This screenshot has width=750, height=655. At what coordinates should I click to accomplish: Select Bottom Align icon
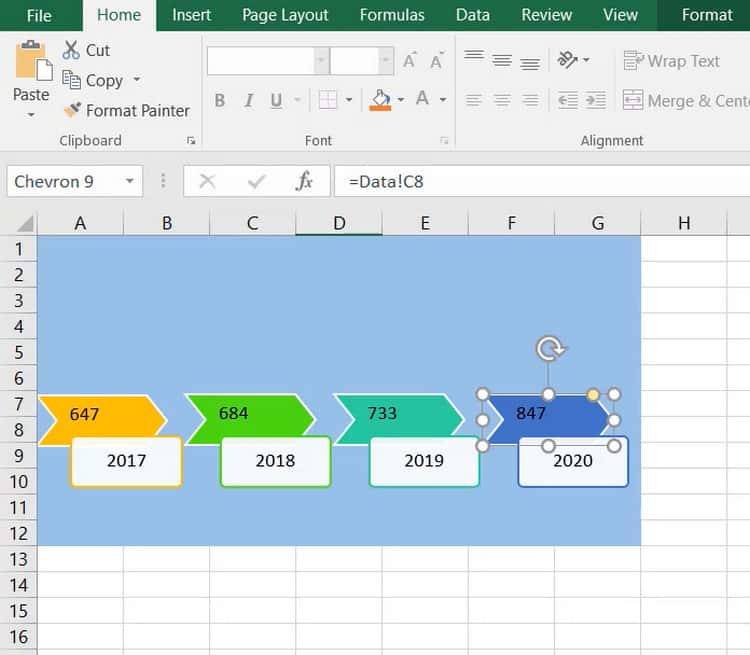coord(530,64)
